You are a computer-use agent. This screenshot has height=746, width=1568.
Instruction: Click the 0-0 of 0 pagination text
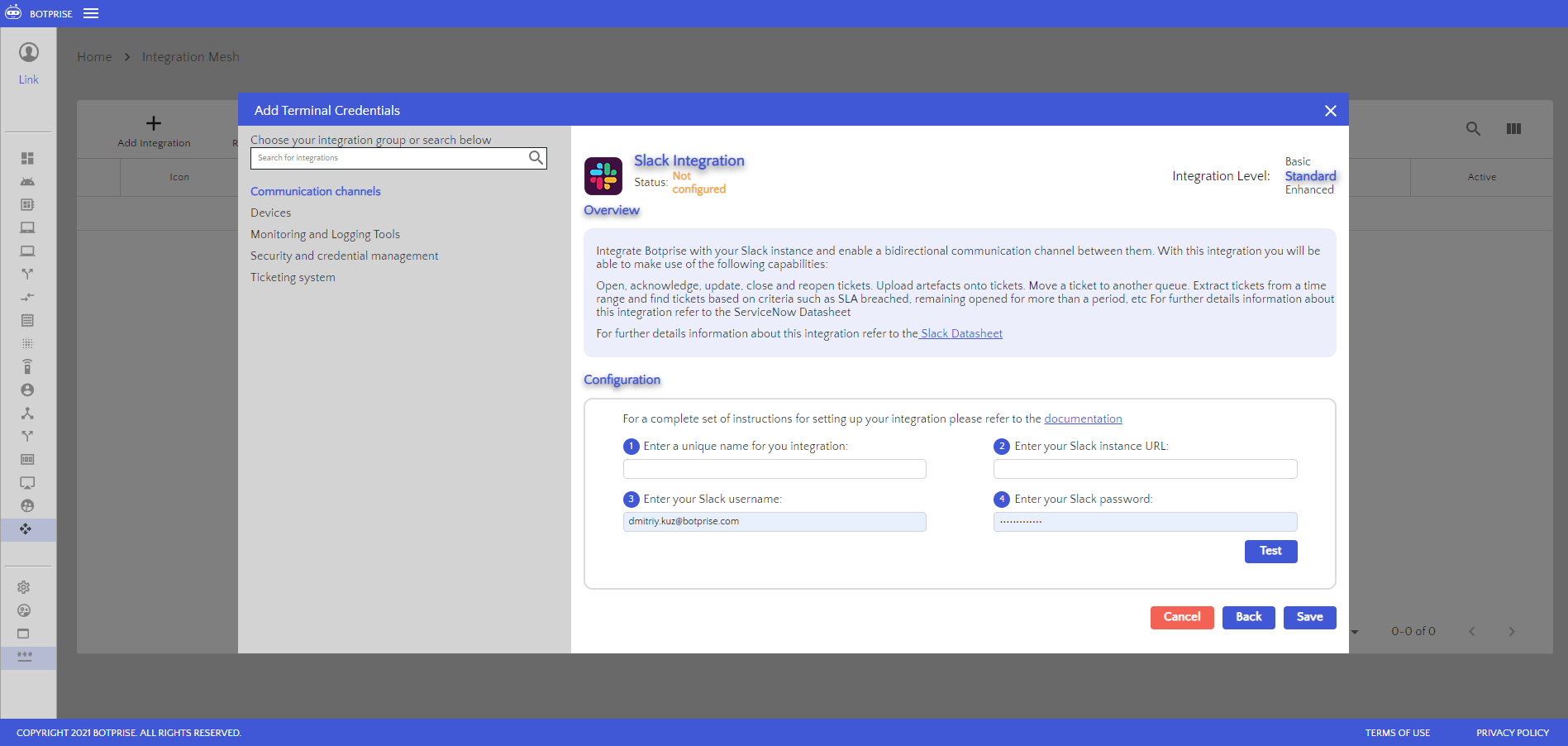tap(1413, 631)
